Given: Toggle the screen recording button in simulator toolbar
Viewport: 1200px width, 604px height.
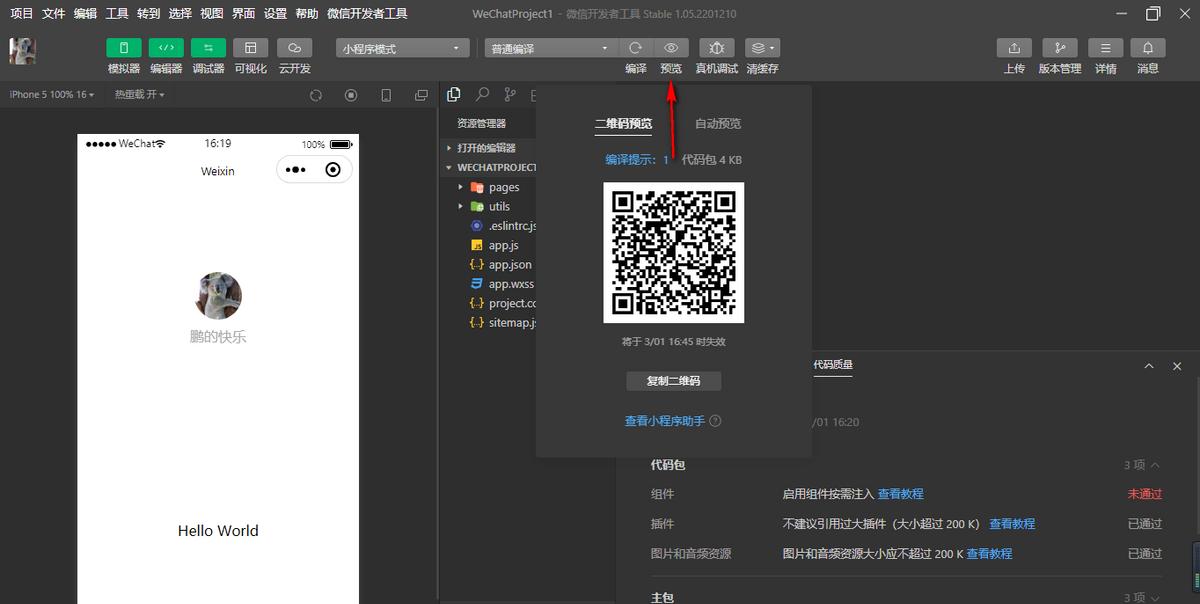Looking at the screenshot, I should tap(350, 93).
